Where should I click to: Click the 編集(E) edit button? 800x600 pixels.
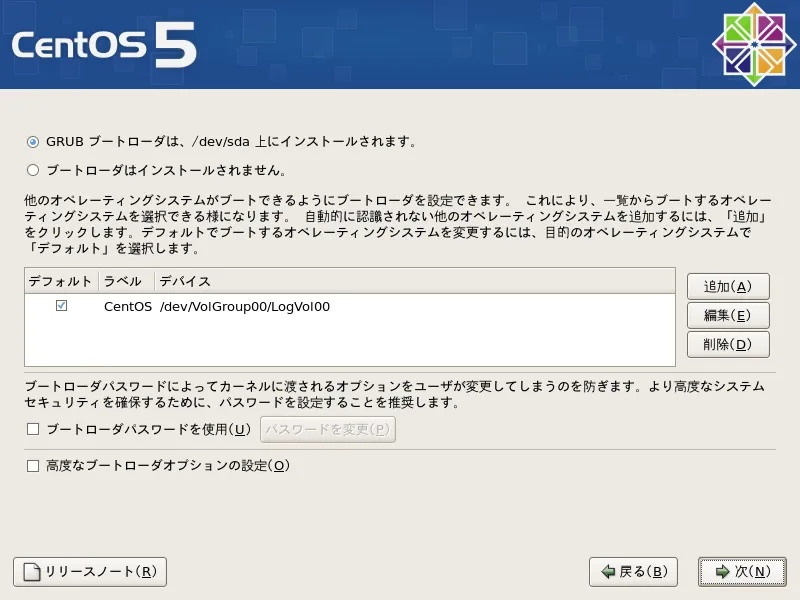point(728,315)
